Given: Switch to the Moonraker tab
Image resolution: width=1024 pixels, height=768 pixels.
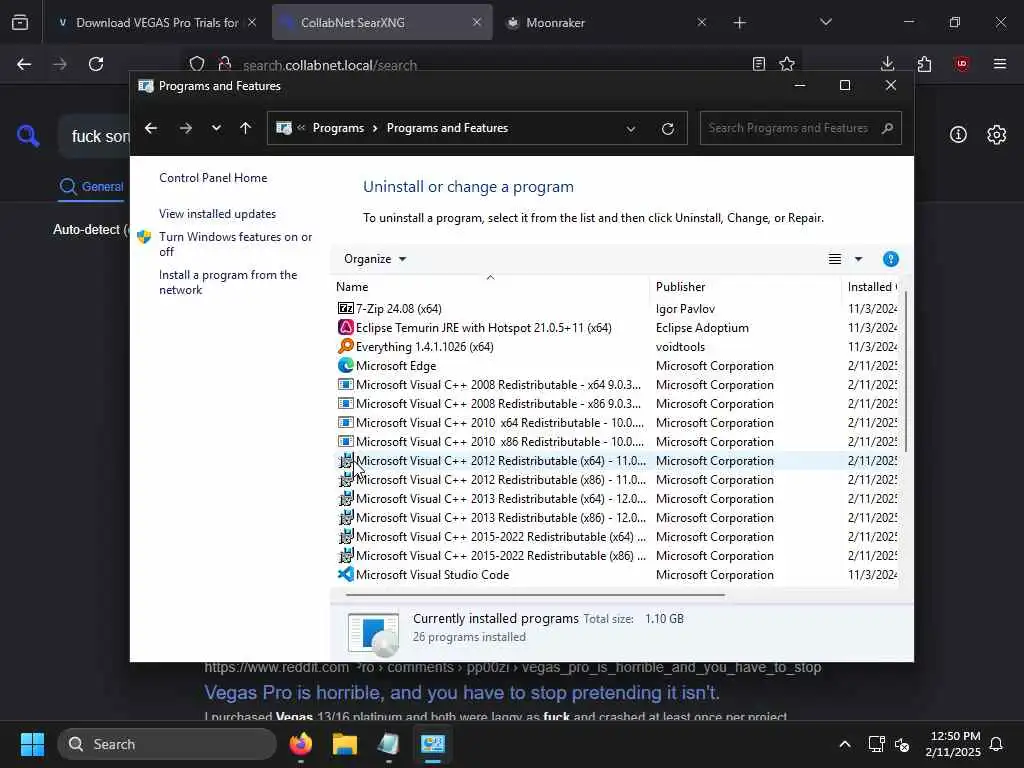Looking at the screenshot, I should (x=555, y=22).
